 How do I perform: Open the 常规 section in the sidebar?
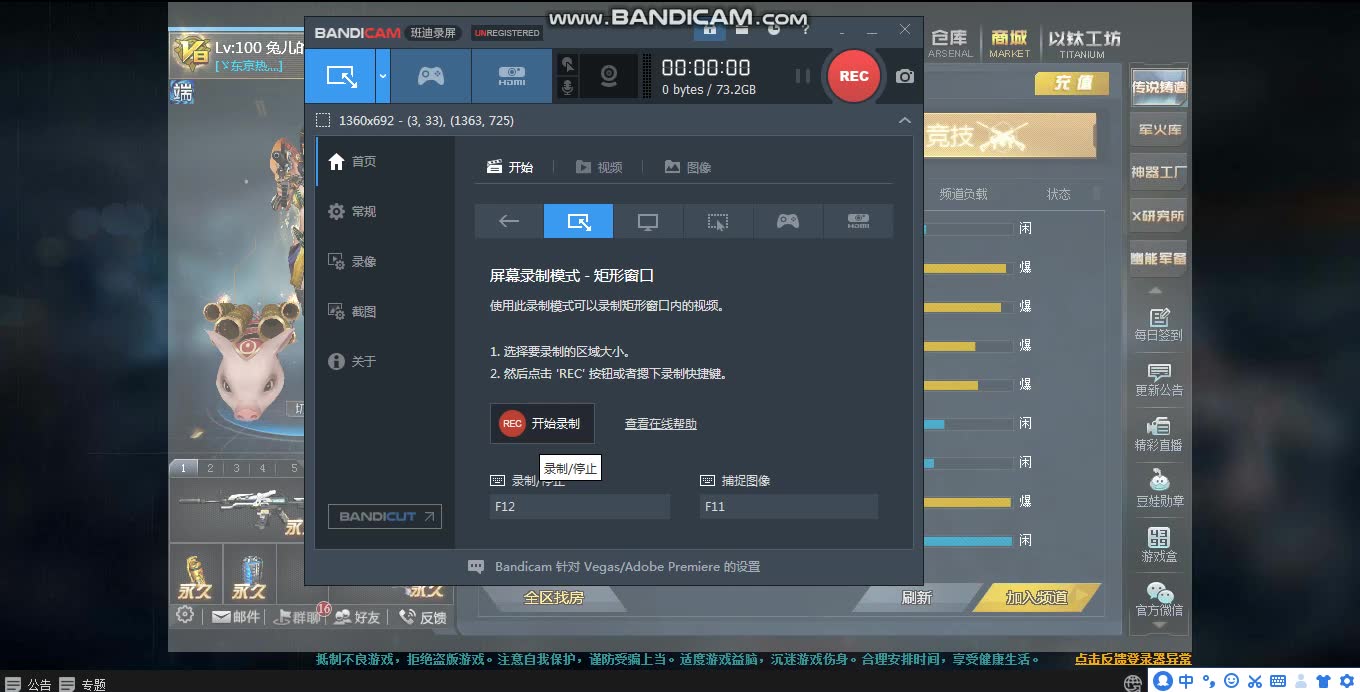coord(362,211)
